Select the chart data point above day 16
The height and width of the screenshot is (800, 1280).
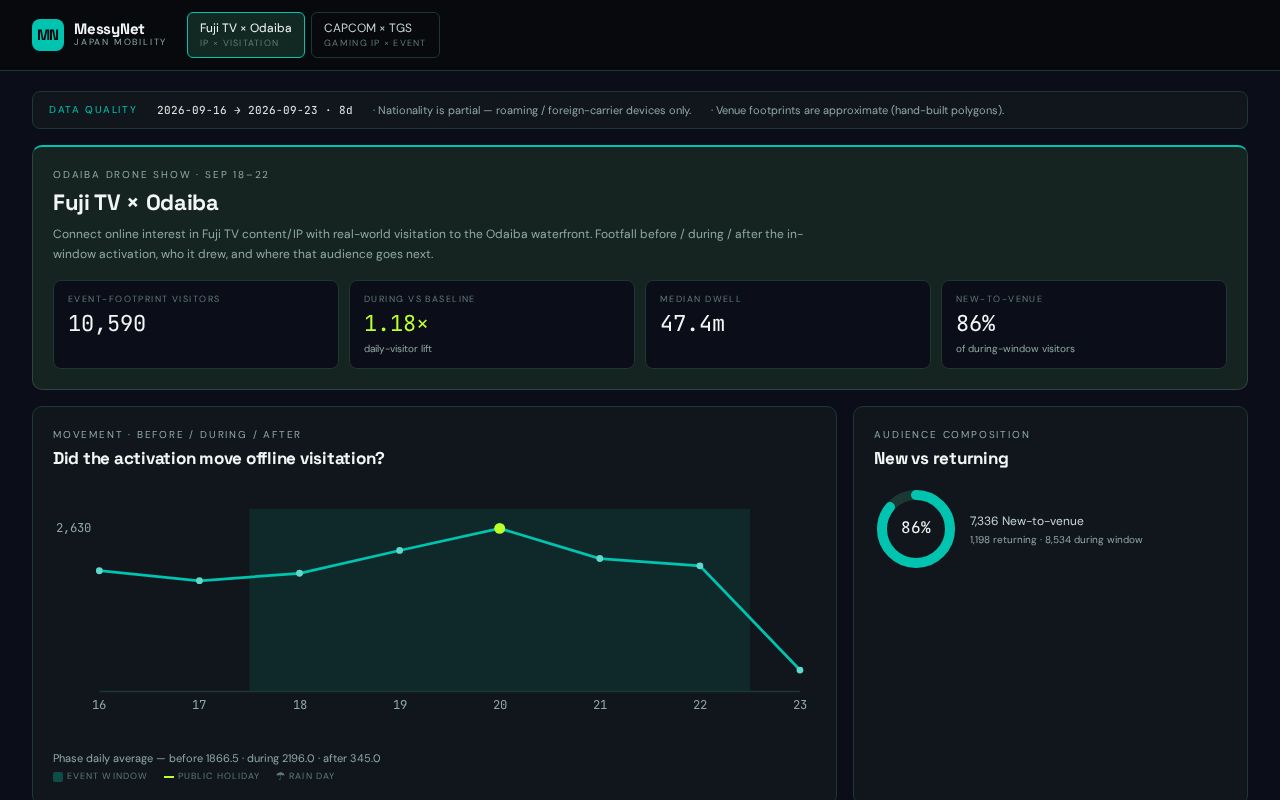point(99,571)
